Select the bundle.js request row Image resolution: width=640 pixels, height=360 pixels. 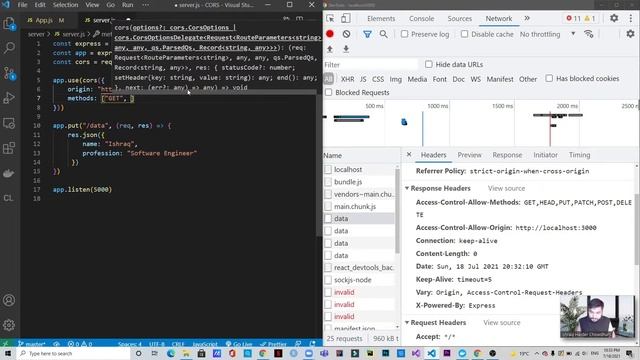[359, 182]
